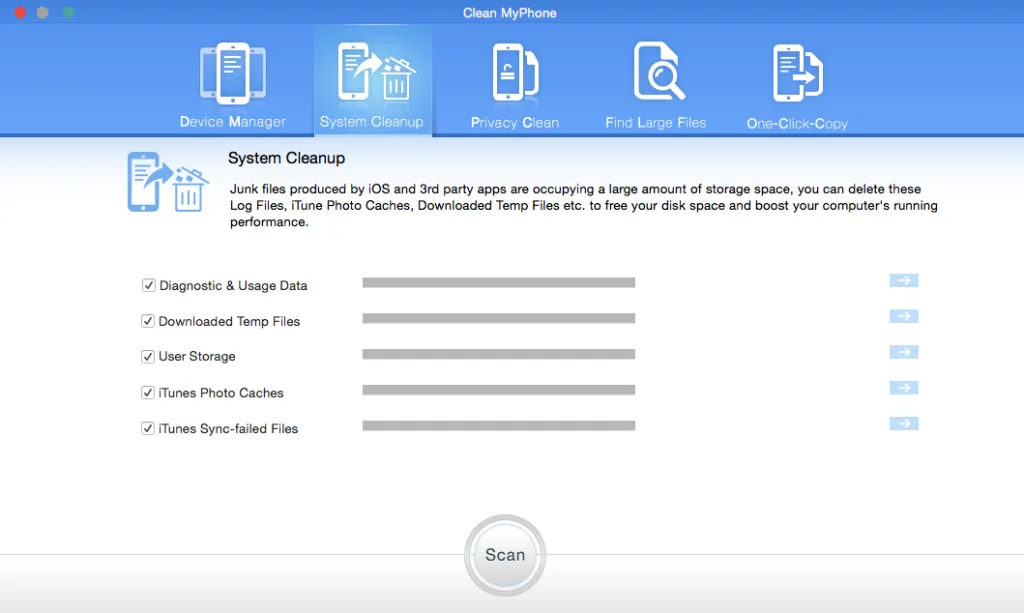This screenshot has width=1024, height=613.
Task: Click the iTunes Sync-failed Files label
Action: [x=228, y=429]
